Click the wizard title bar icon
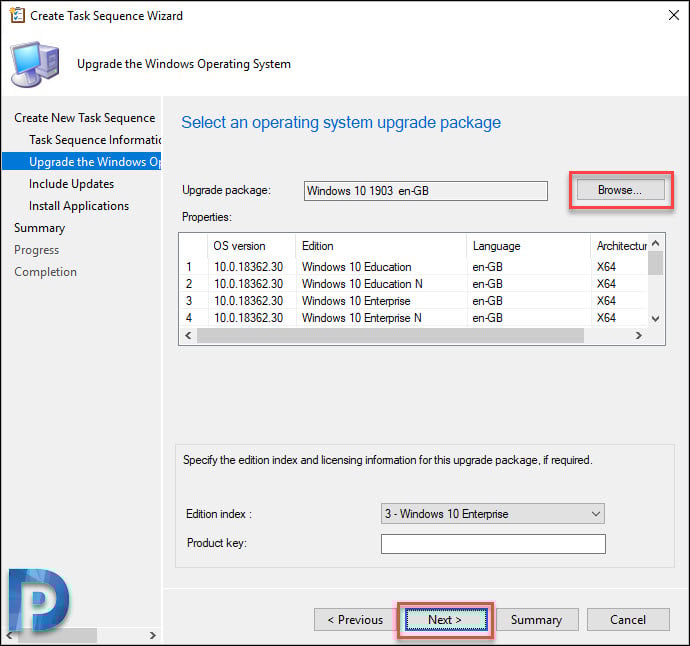This screenshot has width=690, height=646. tap(17, 15)
